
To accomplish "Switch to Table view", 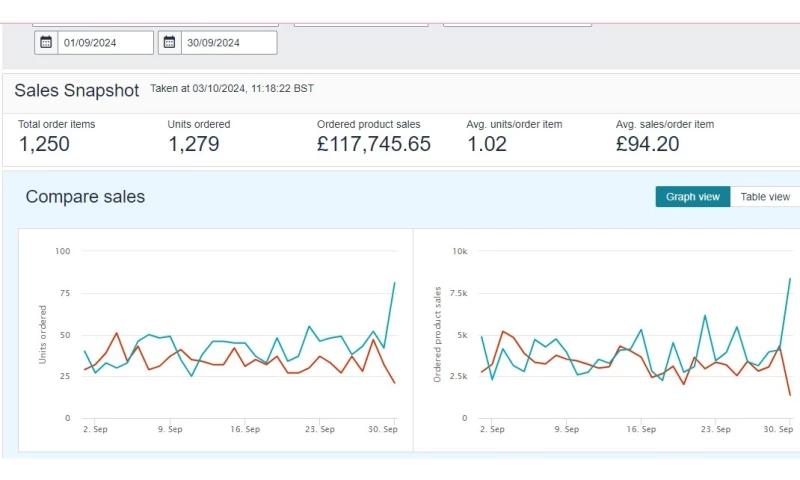I will coord(765,197).
